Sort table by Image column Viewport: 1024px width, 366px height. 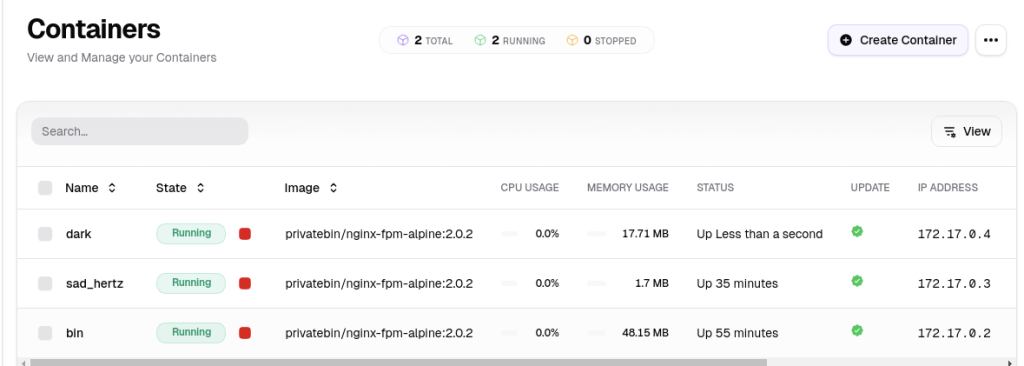pos(311,188)
